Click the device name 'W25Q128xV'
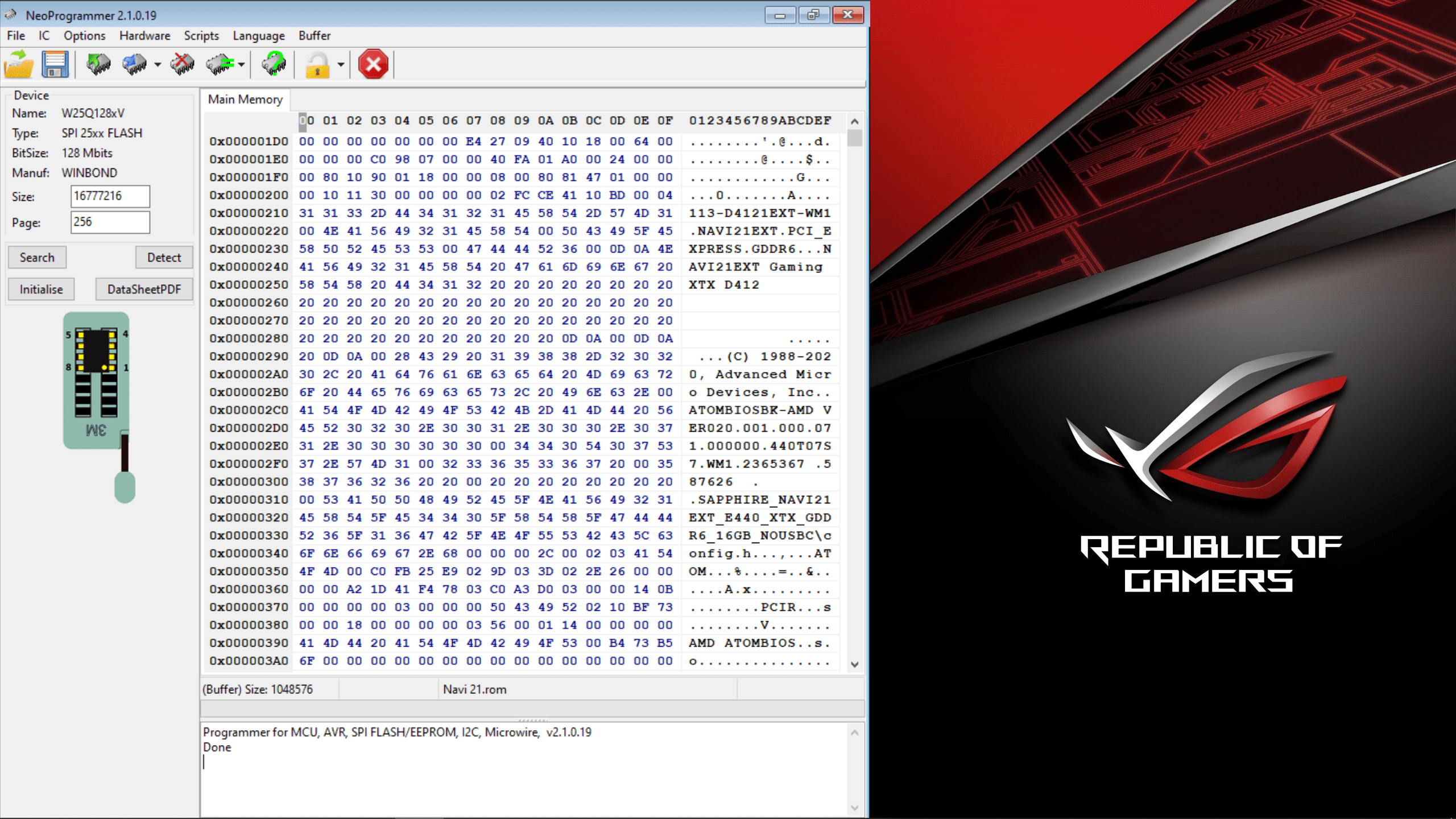Viewport: 1456px width, 819px height. click(x=93, y=113)
